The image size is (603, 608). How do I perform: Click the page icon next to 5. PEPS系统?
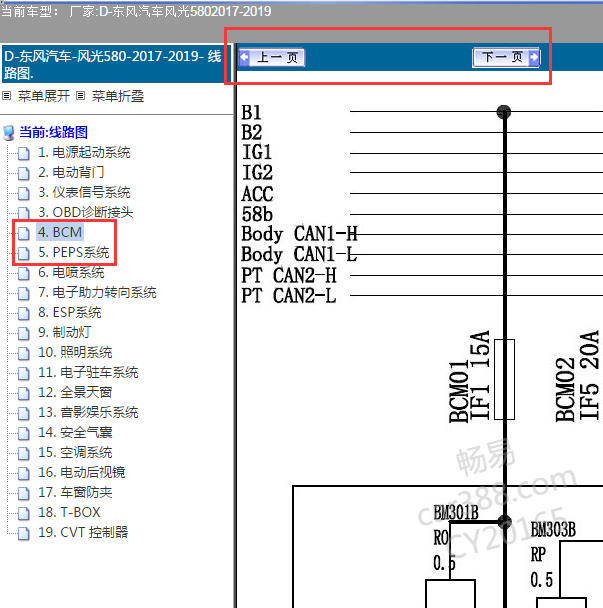(x=24, y=253)
